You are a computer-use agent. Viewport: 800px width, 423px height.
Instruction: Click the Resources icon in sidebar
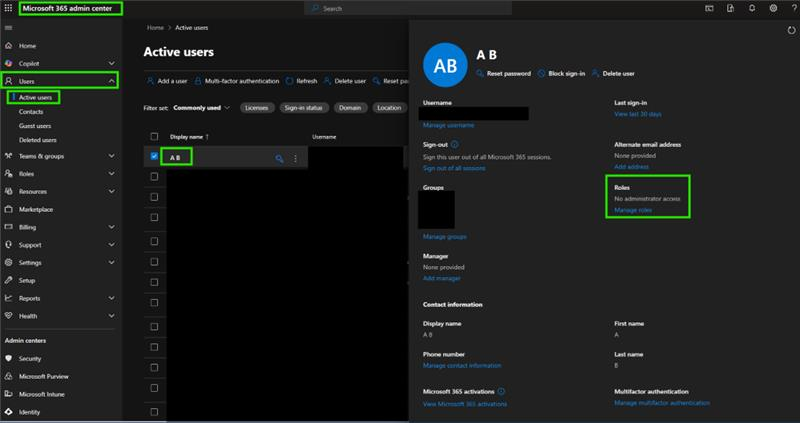8,191
